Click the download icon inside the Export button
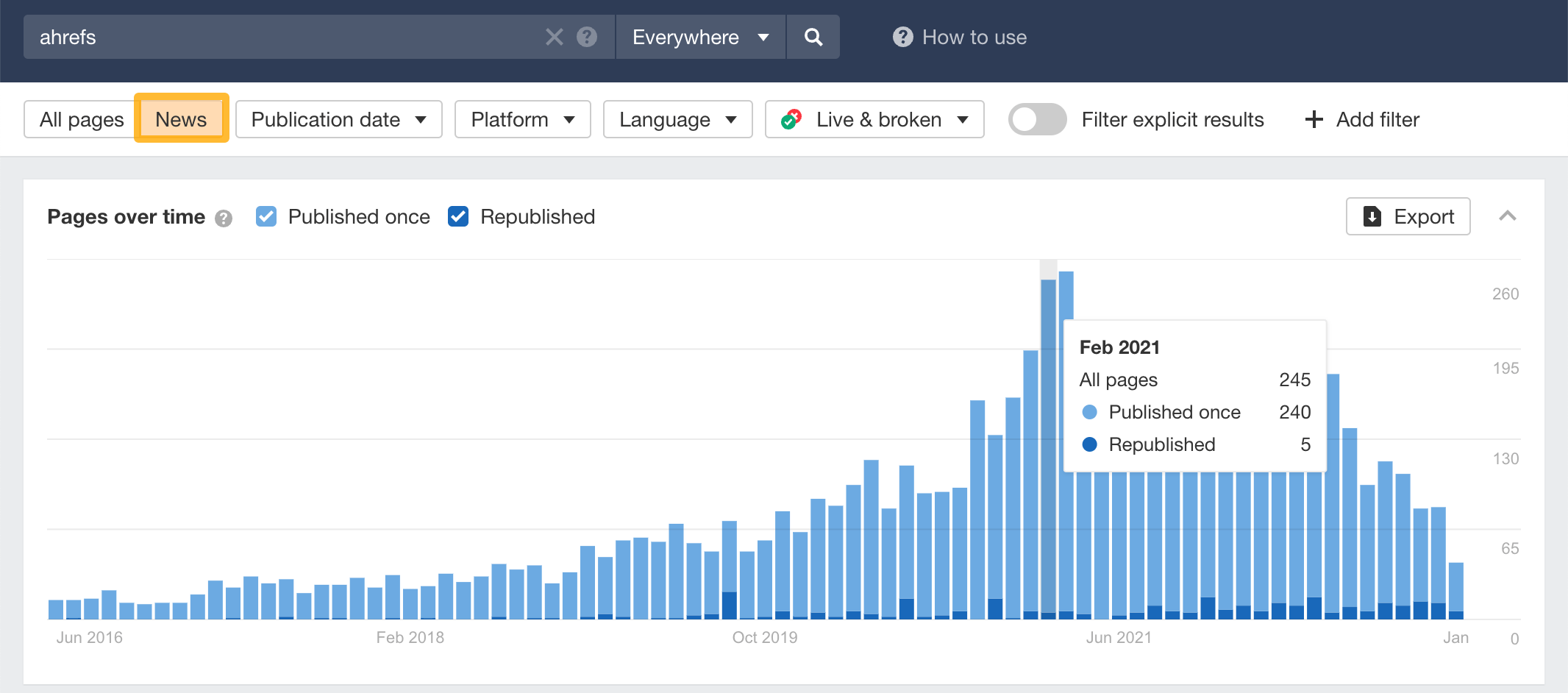The image size is (1568, 693). tap(1372, 216)
